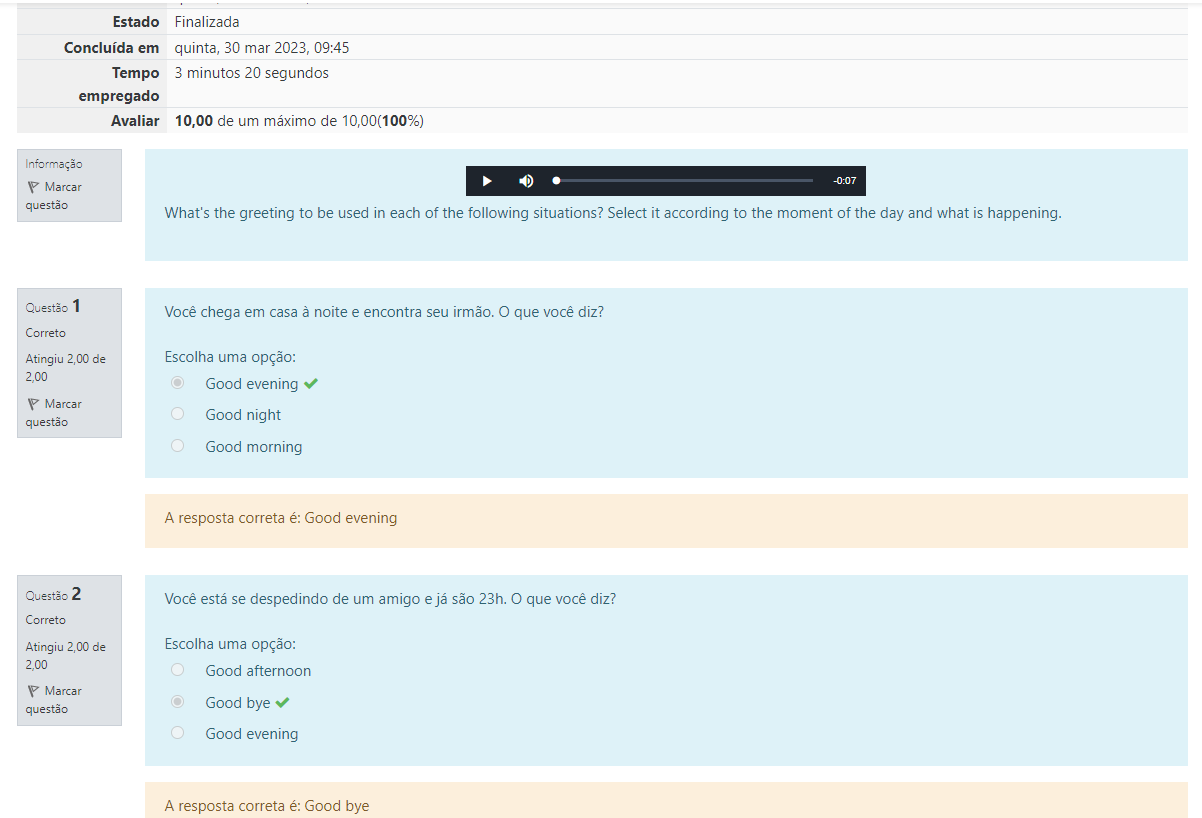Select the "Good evening" radio in Questão 1
The width and height of the screenshot is (1202, 818).
coord(178,383)
